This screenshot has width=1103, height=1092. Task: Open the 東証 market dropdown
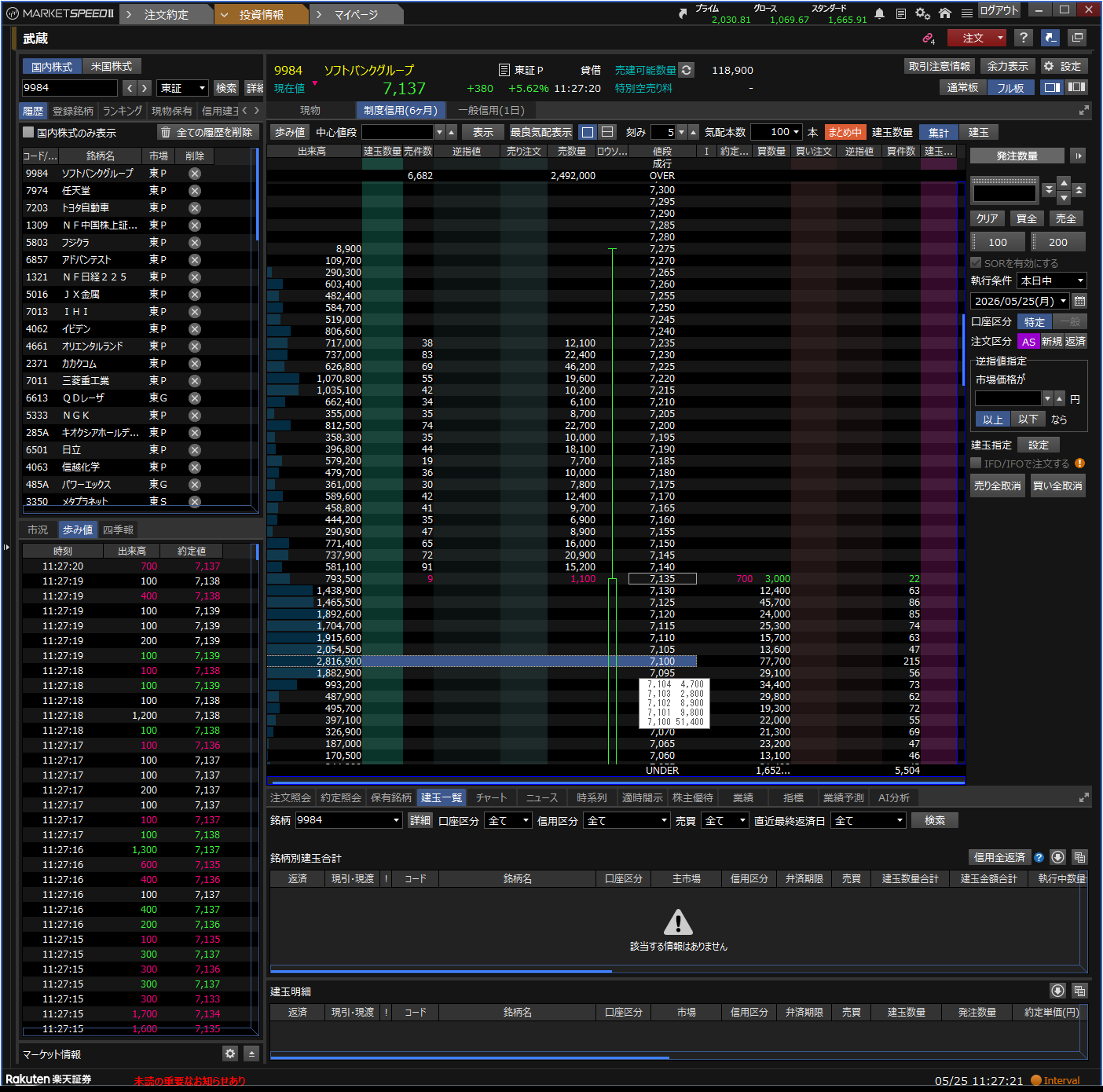pos(182,88)
